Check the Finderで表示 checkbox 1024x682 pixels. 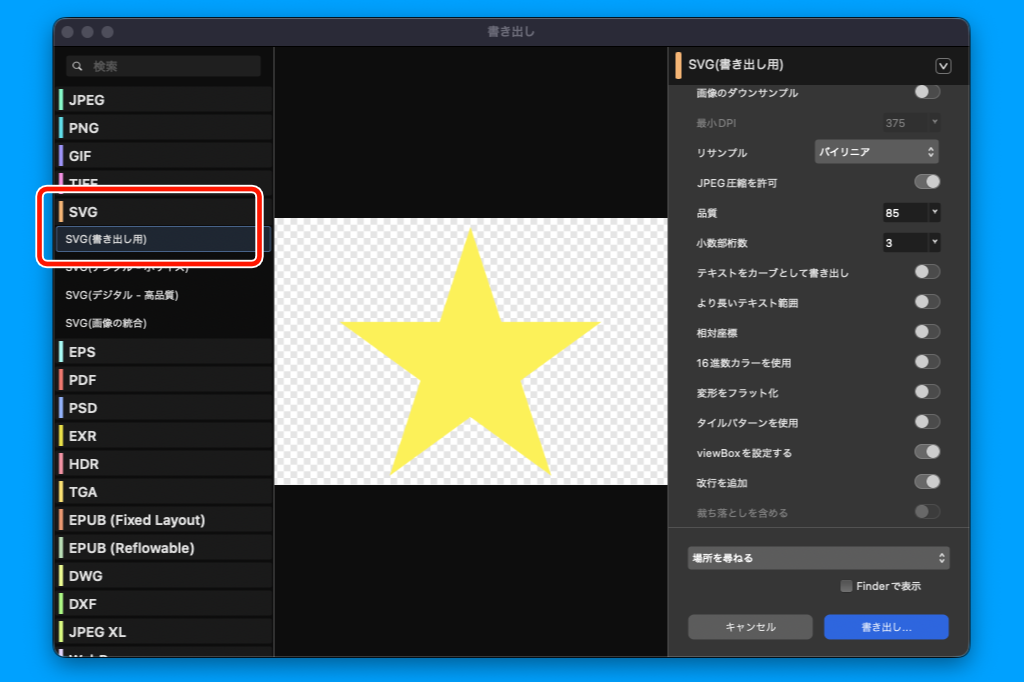[x=846, y=586]
